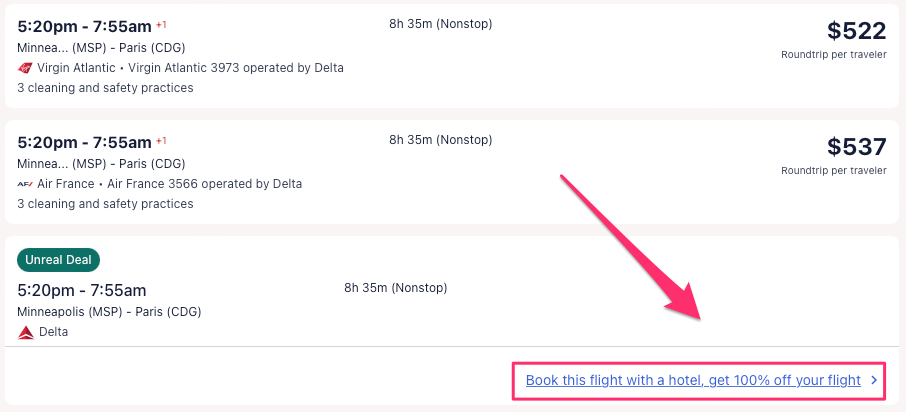Screen dimensions: 906x412
Task: Open cleaning and safety practices for Air France
Action: tap(105, 204)
